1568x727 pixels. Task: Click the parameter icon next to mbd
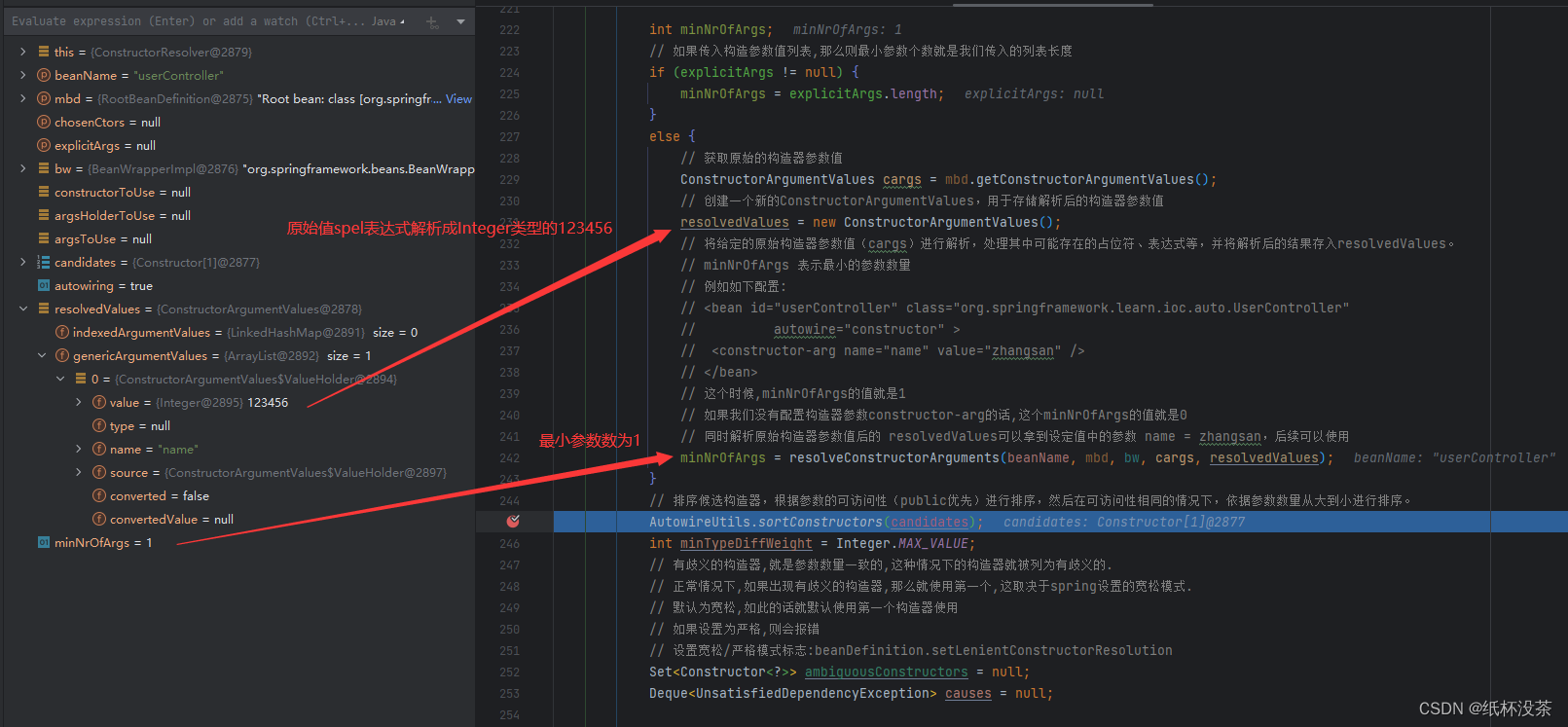click(44, 98)
